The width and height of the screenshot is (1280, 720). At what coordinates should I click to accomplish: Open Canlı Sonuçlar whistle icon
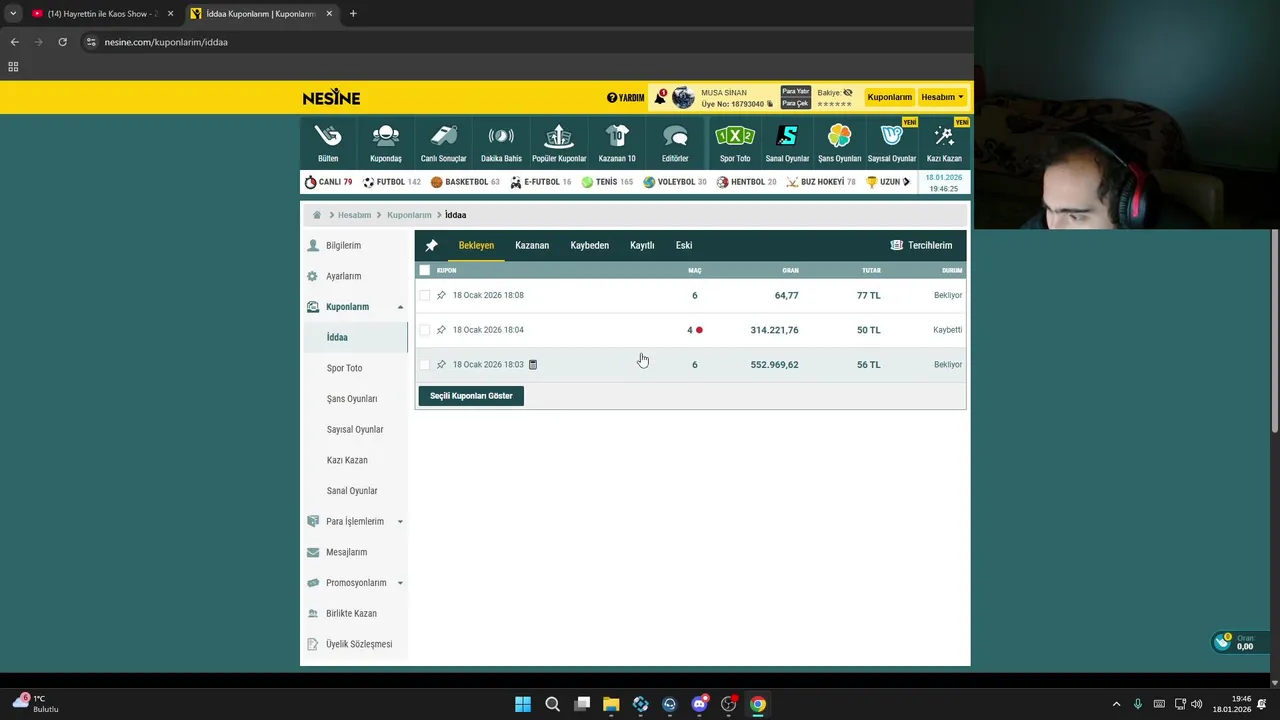[443, 136]
